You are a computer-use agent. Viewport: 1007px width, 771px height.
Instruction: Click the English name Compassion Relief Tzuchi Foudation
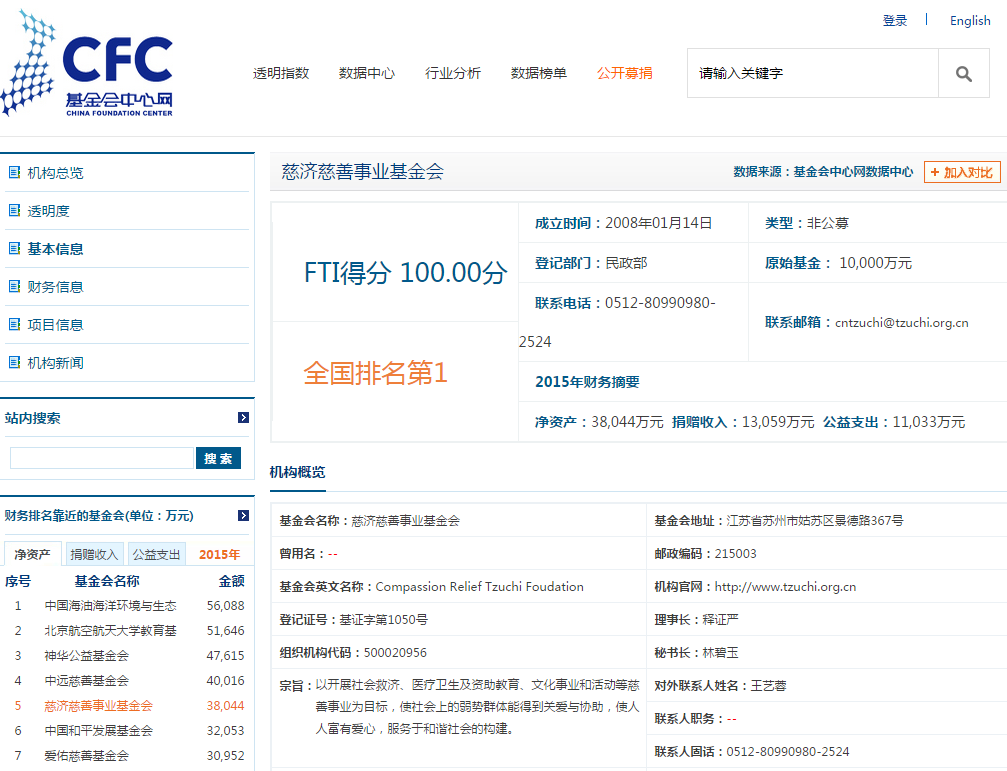coord(480,587)
